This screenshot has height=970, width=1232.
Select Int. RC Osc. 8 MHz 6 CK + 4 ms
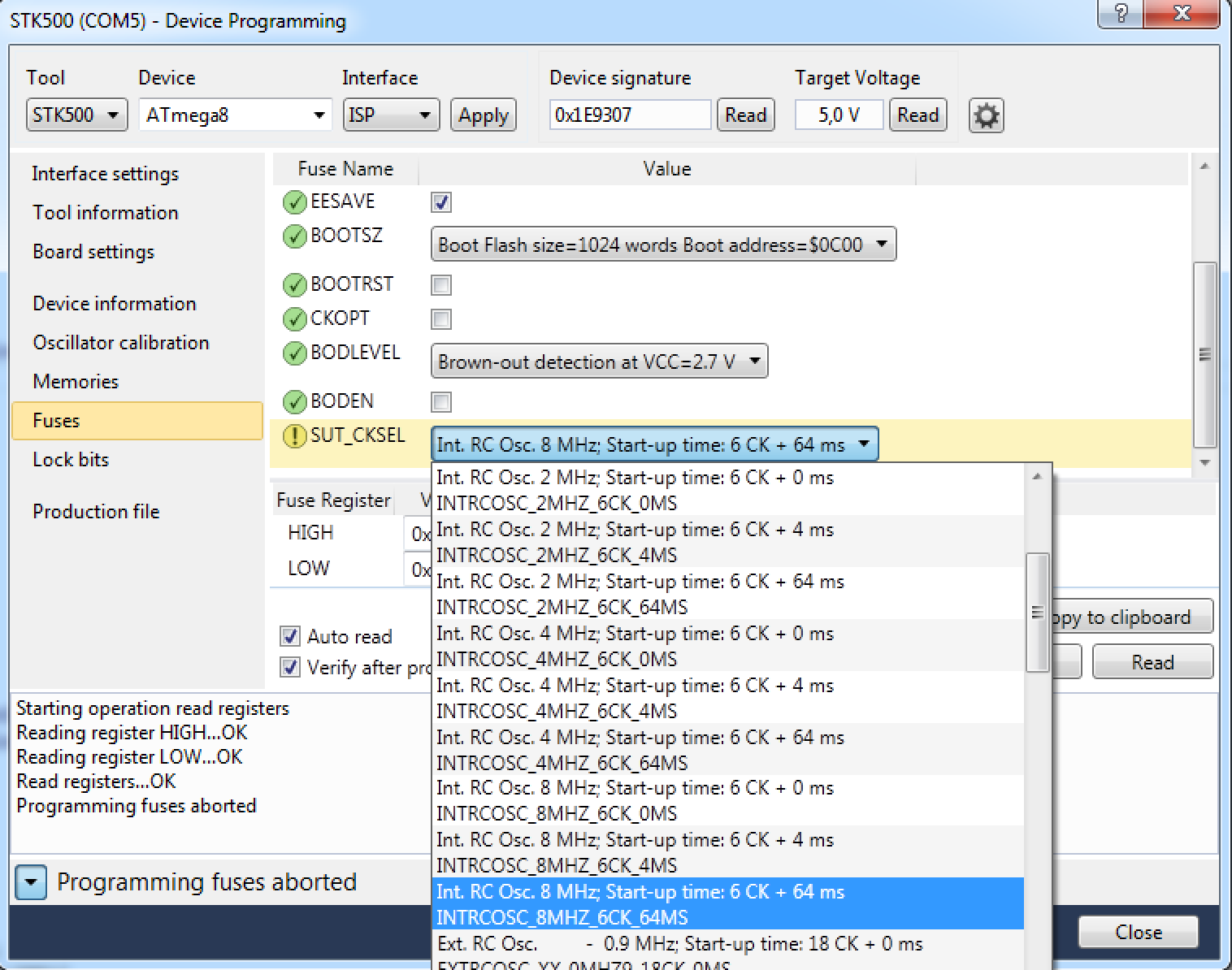(x=727, y=852)
